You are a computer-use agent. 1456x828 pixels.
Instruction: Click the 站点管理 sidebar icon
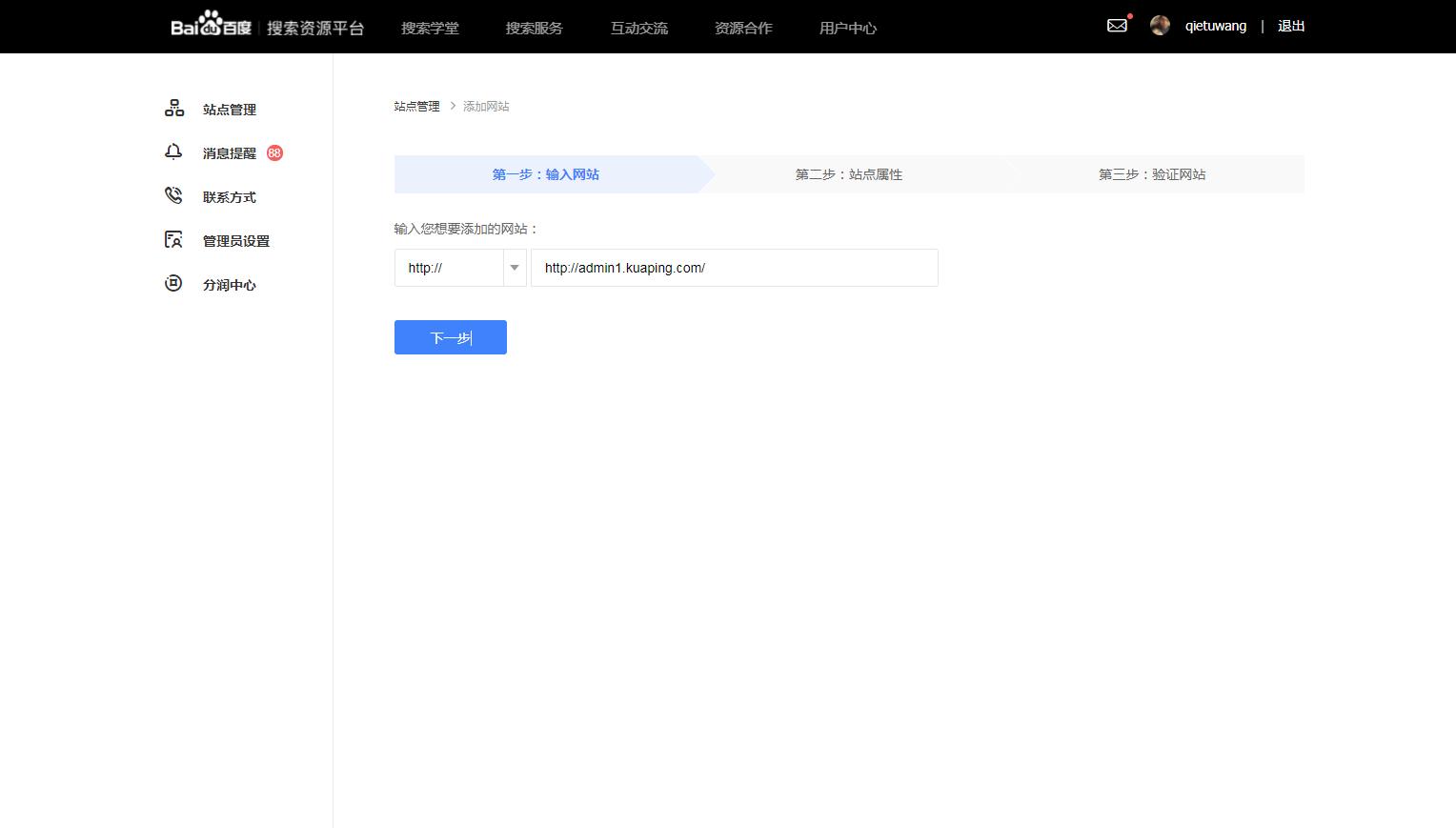(174, 109)
